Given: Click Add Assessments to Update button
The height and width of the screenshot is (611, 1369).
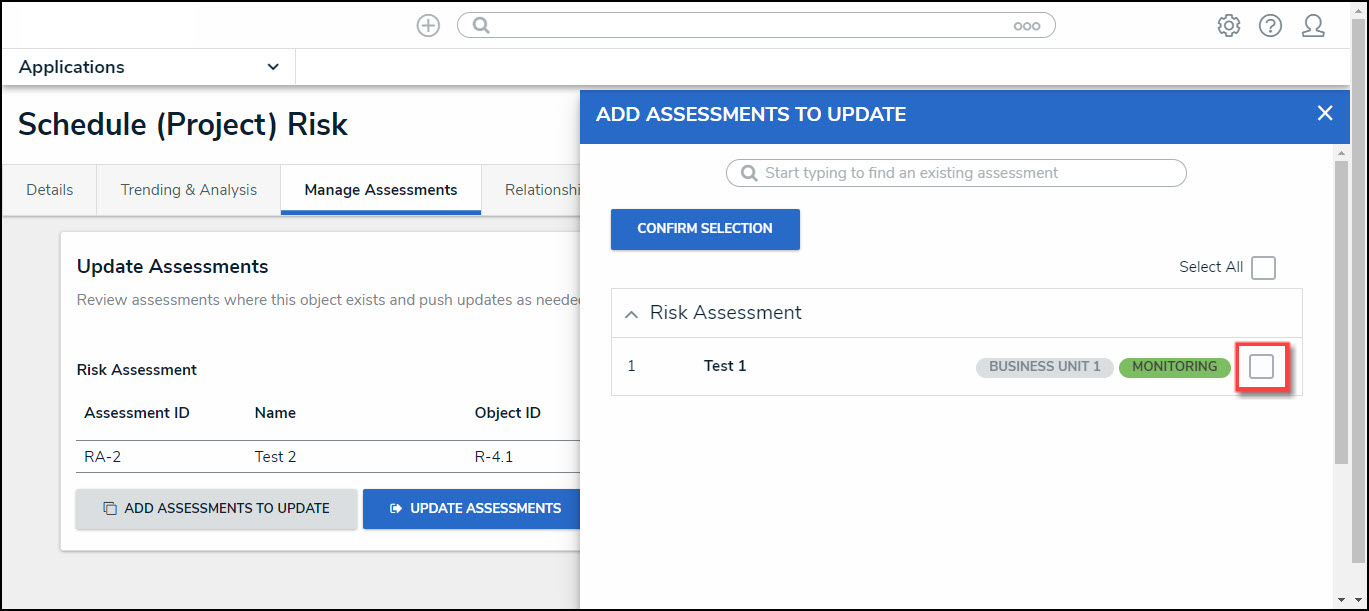Looking at the screenshot, I should [x=216, y=509].
